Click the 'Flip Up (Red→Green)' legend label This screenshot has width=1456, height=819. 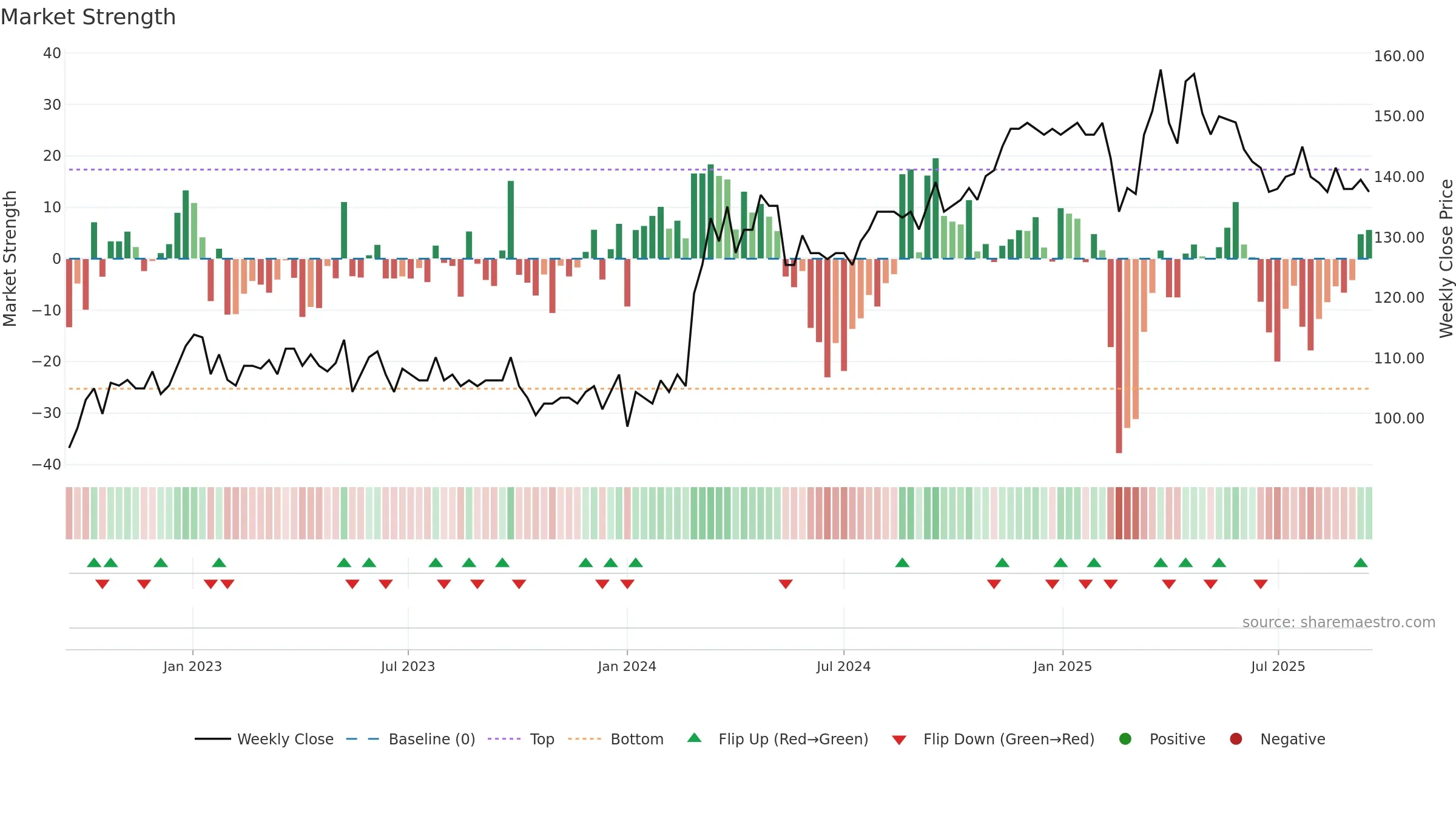pyautogui.click(x=794, y=740)
